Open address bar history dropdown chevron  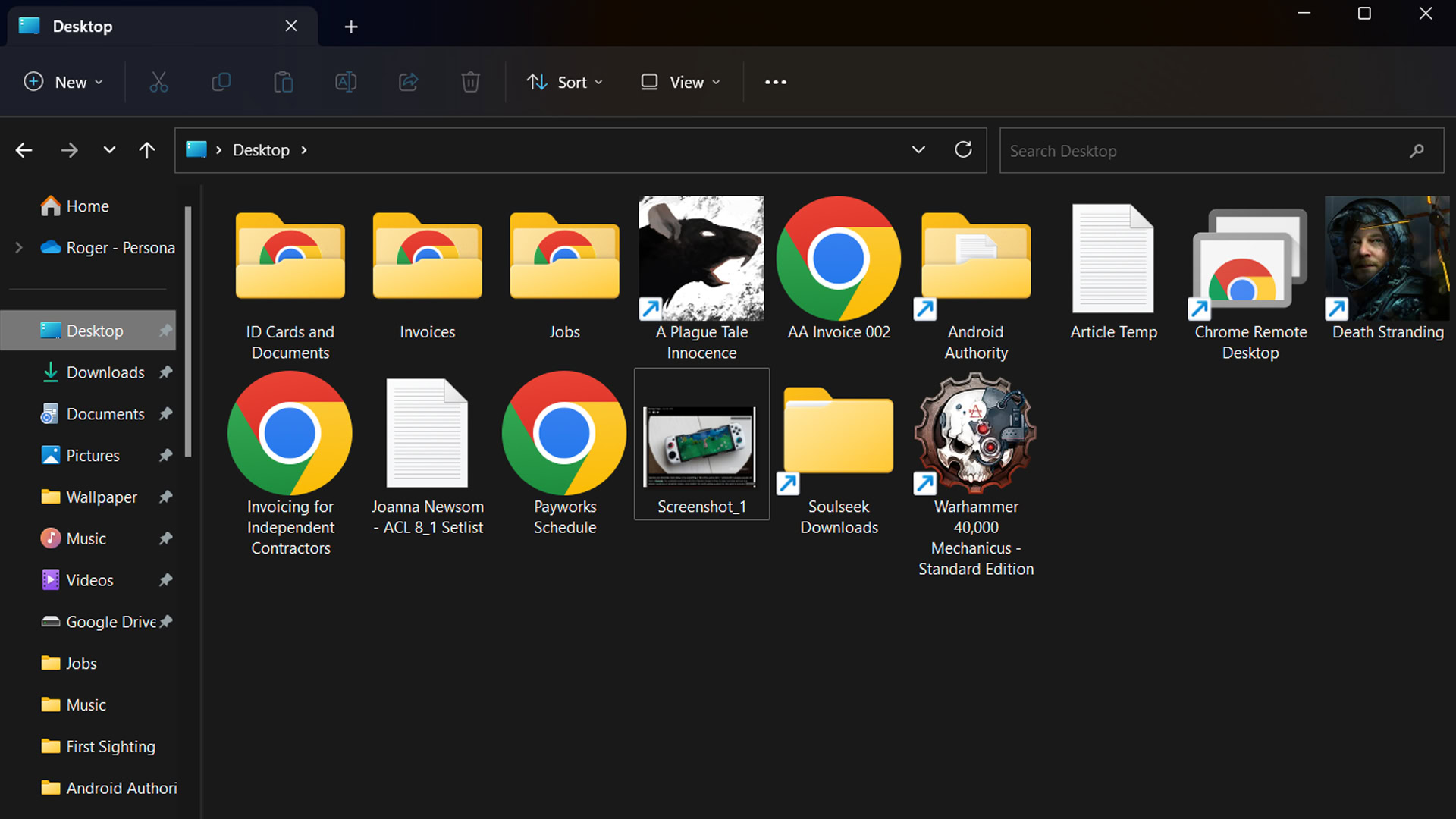(918, 150)
